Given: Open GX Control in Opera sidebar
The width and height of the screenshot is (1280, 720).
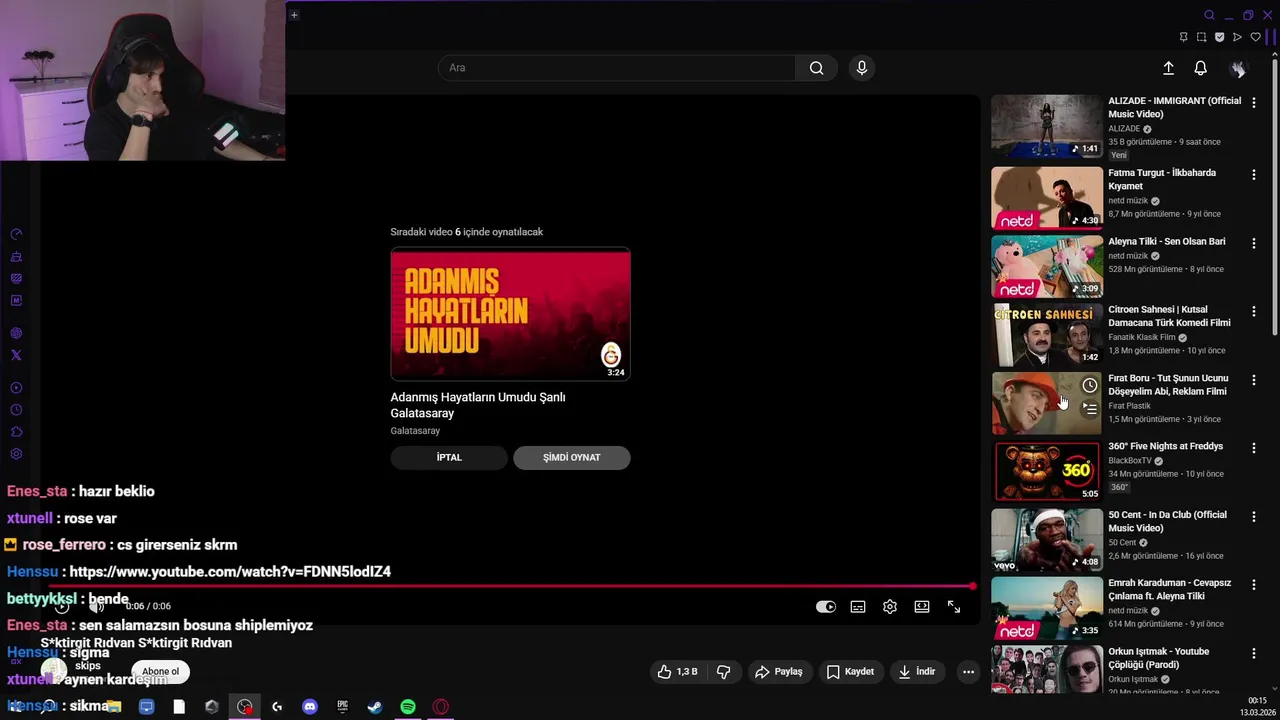Looking at the screenshot, I should tap(16, 234).
